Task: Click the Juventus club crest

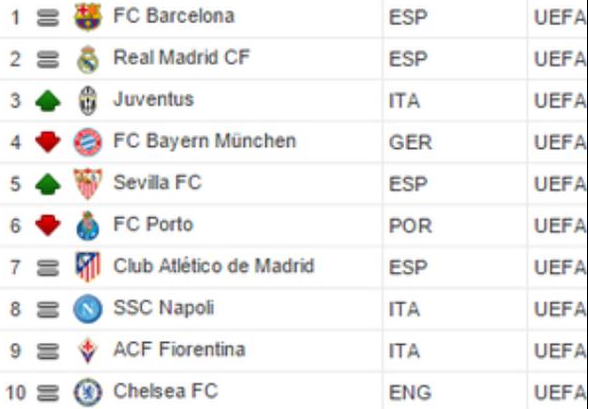Action: tap(88, 101)
